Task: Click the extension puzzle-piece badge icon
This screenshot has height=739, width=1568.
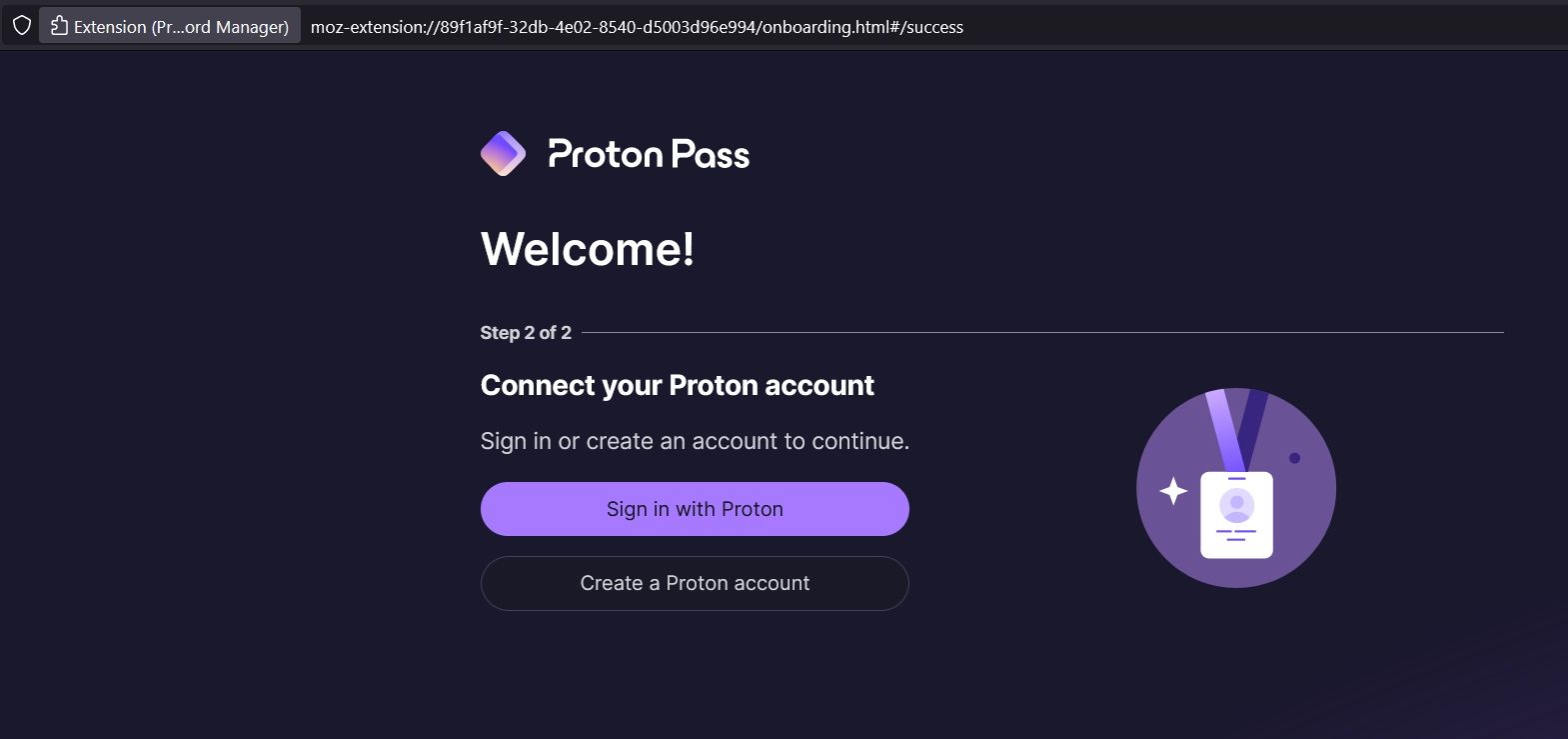Action: click(x=58, y=25)
